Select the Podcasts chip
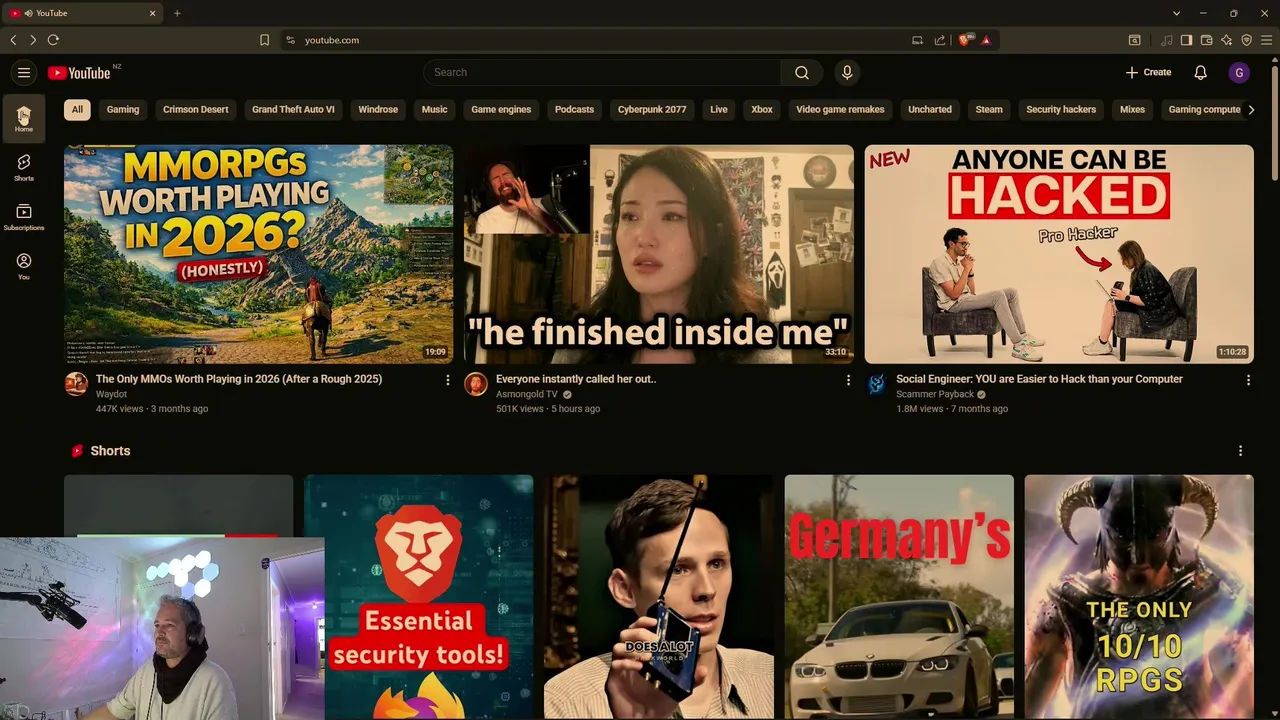 tap(574, 109)
